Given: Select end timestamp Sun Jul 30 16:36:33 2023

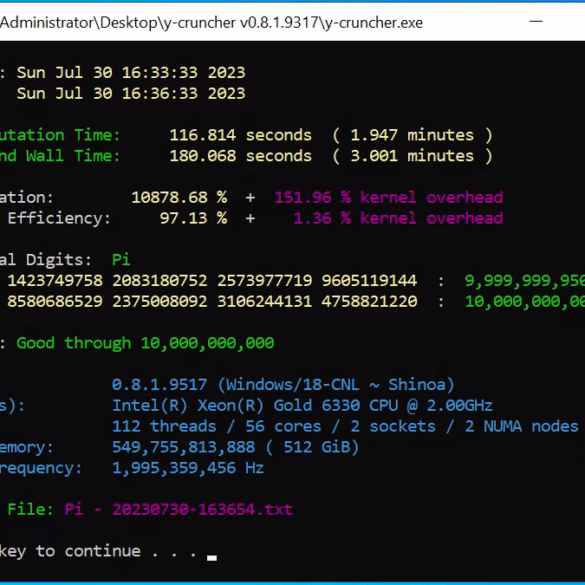Looking at the screenshot, I should click(131, 93).
